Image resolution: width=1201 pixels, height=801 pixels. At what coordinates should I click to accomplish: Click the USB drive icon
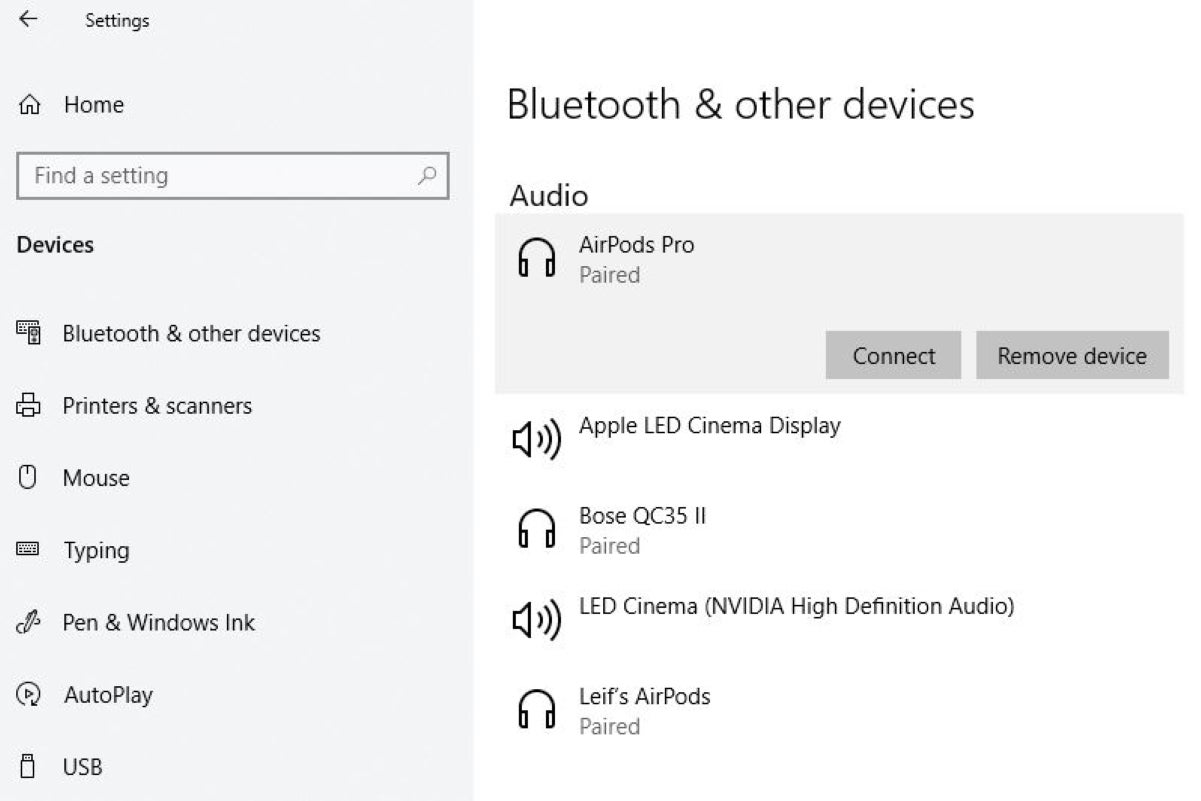(x=28, y=767)
